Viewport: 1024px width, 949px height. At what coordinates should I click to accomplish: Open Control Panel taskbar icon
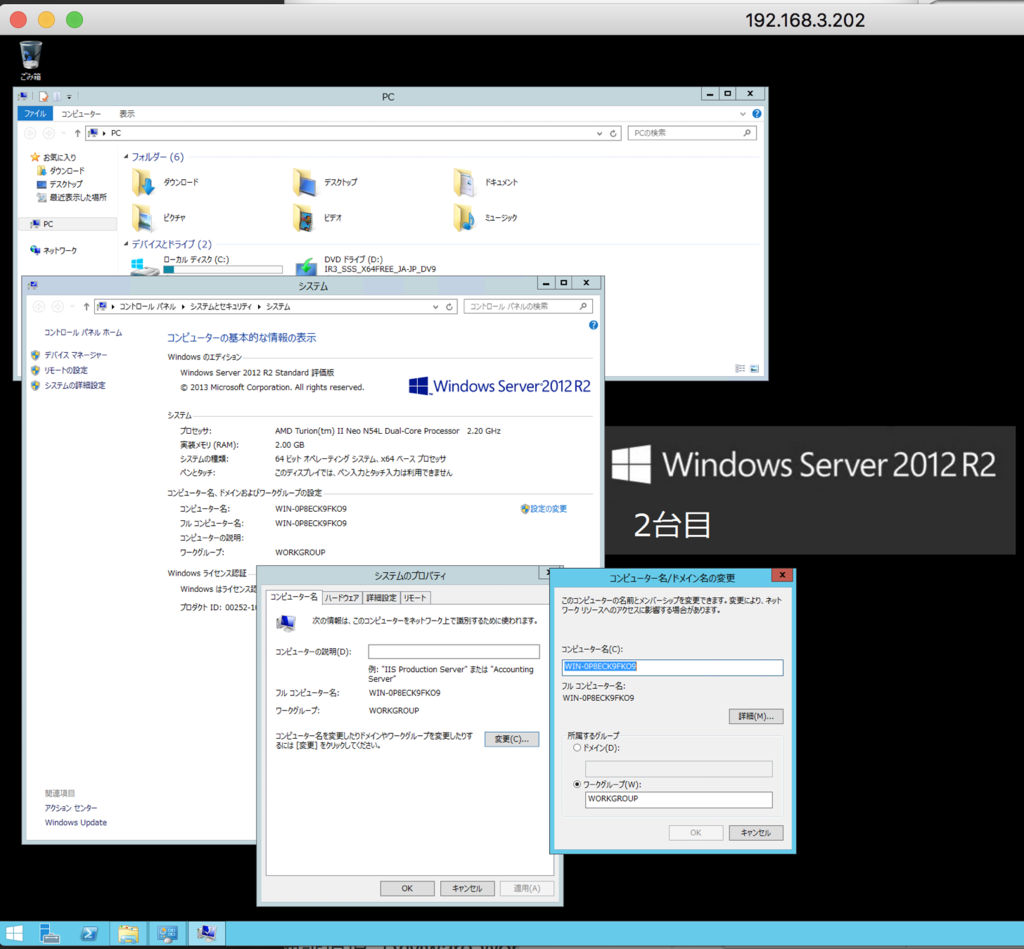(x=167, y=933)
